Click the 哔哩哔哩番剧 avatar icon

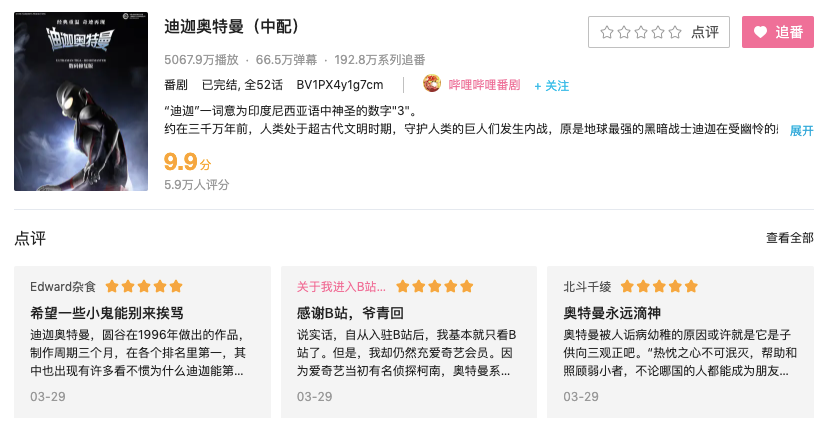click(x=432, y=84)
